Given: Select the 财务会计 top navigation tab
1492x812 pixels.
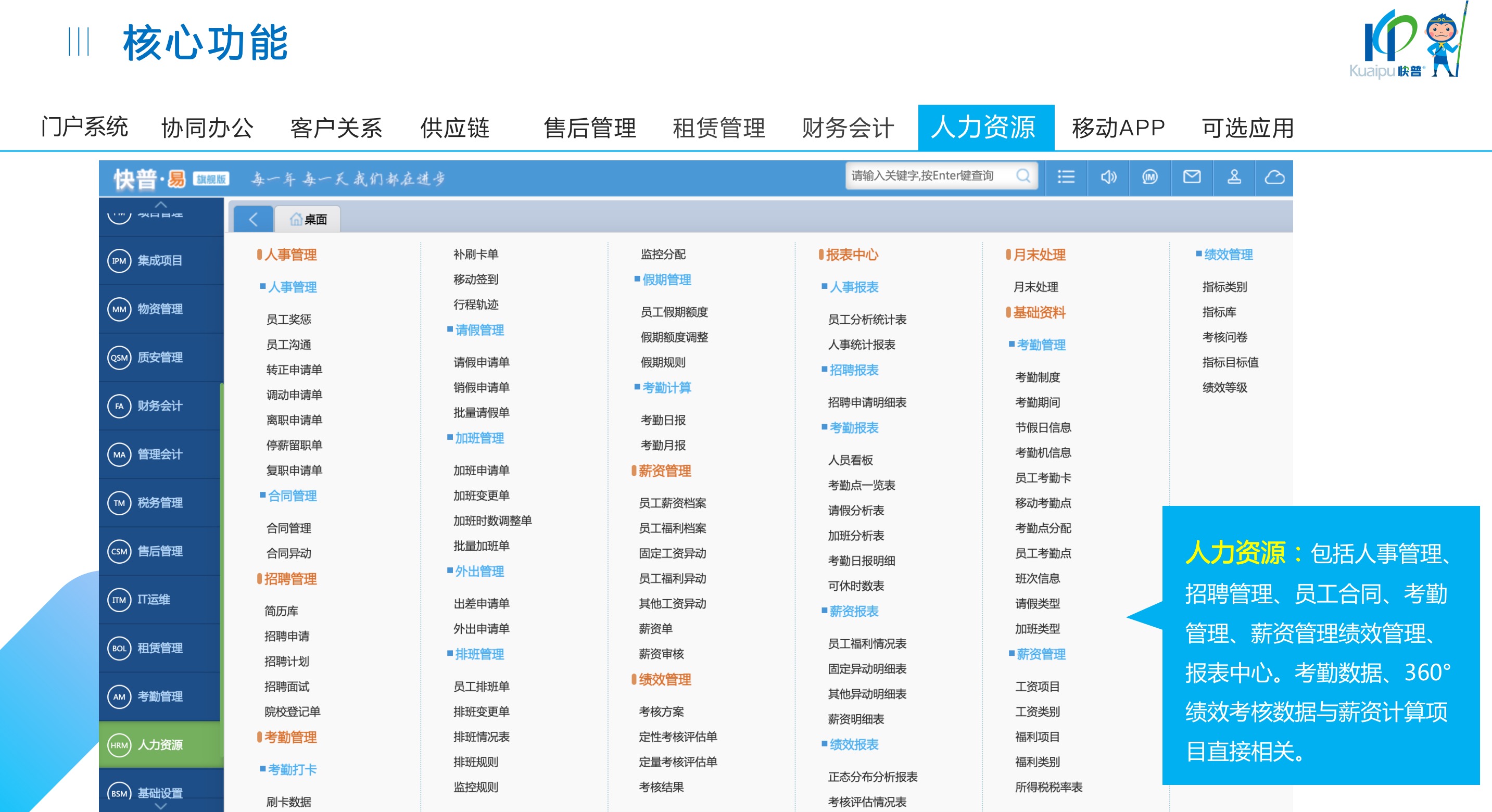Looking at the screenshot, I should (848, 128).
